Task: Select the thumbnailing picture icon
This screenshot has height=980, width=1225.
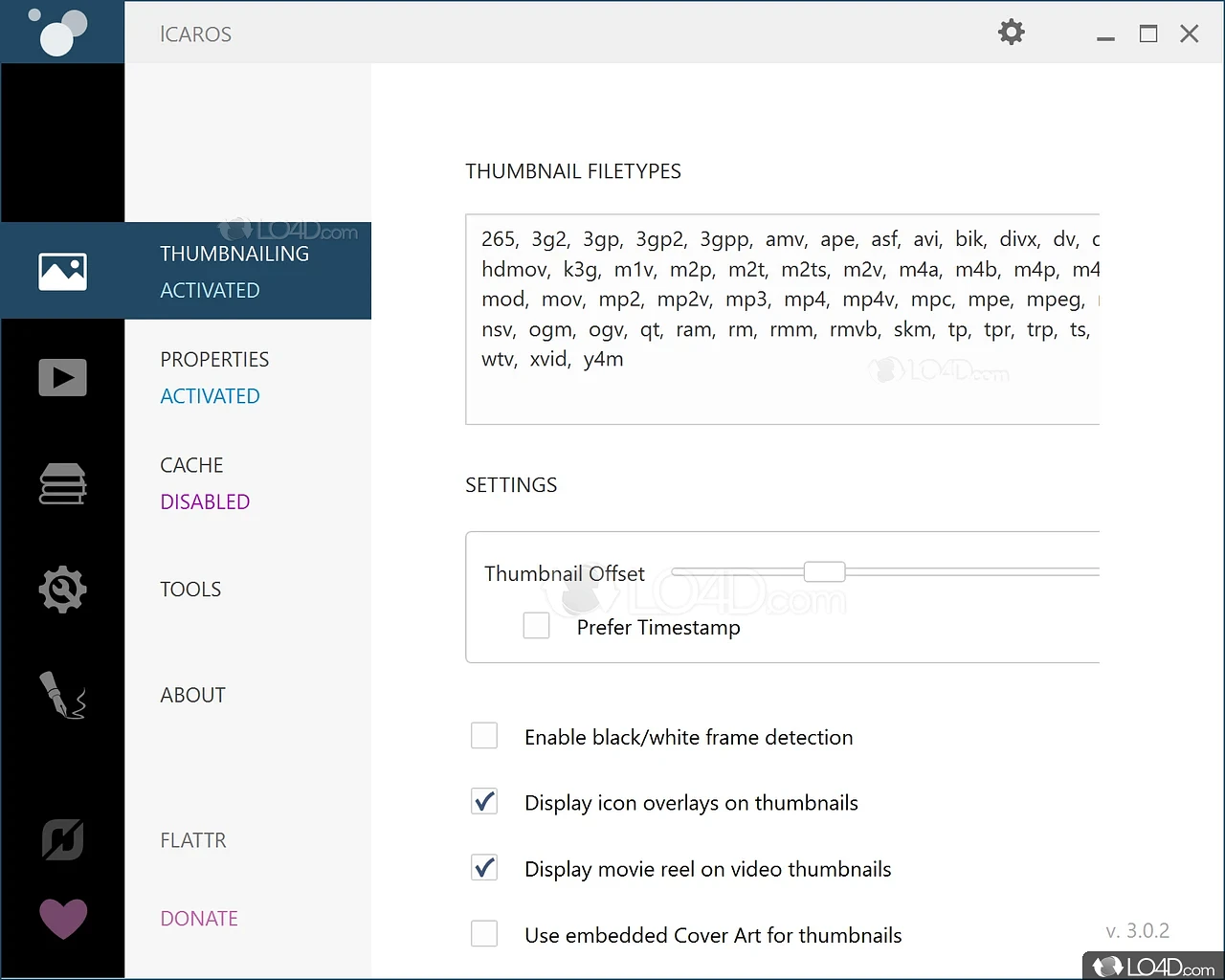Action: point(63,272)
